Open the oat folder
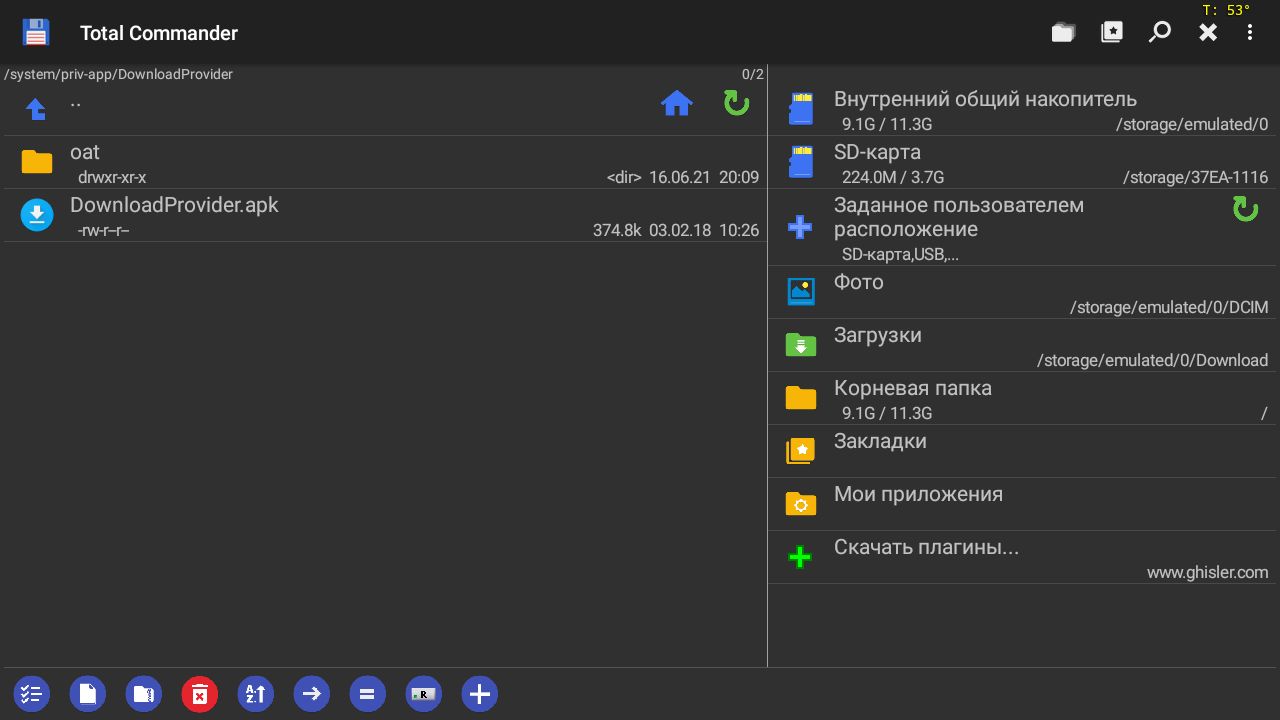Screen dimensions: 1280x720 [385, 163]
